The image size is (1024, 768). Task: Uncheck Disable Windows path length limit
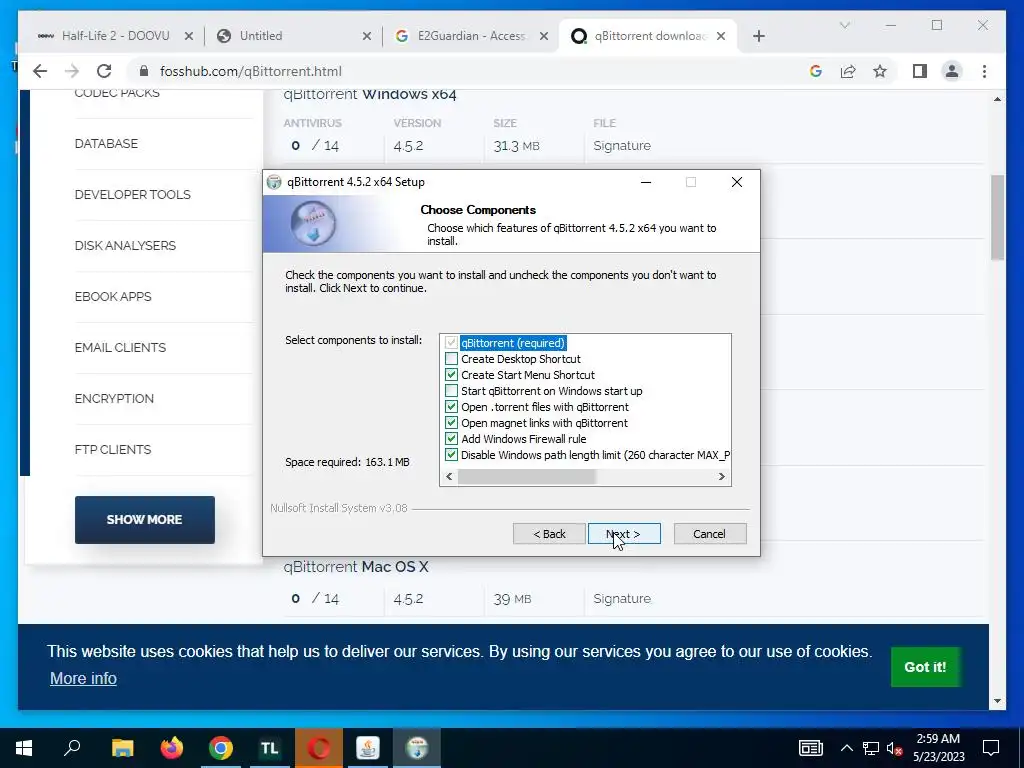coord(451,455)
